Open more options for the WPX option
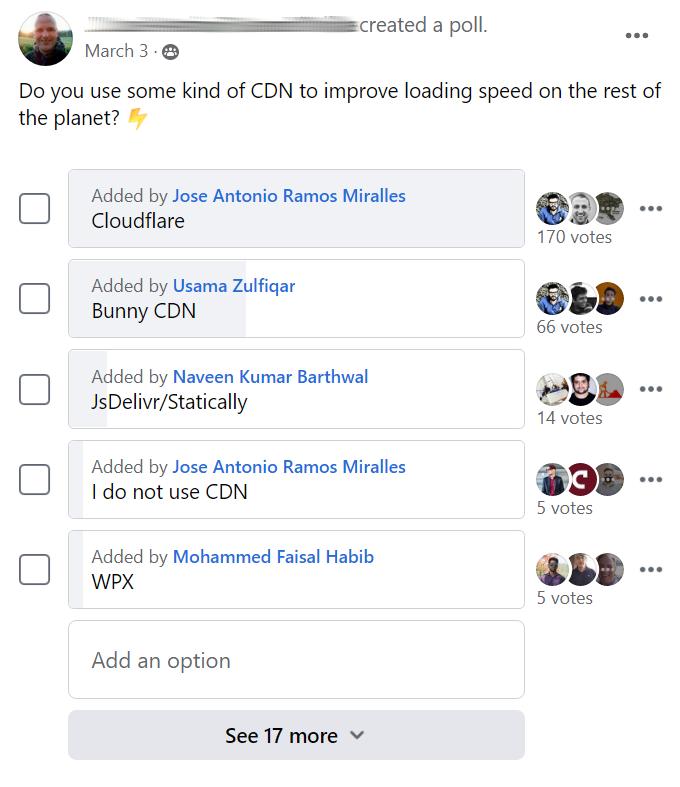The width and height of the screenshot is (680, 787). 651,570
